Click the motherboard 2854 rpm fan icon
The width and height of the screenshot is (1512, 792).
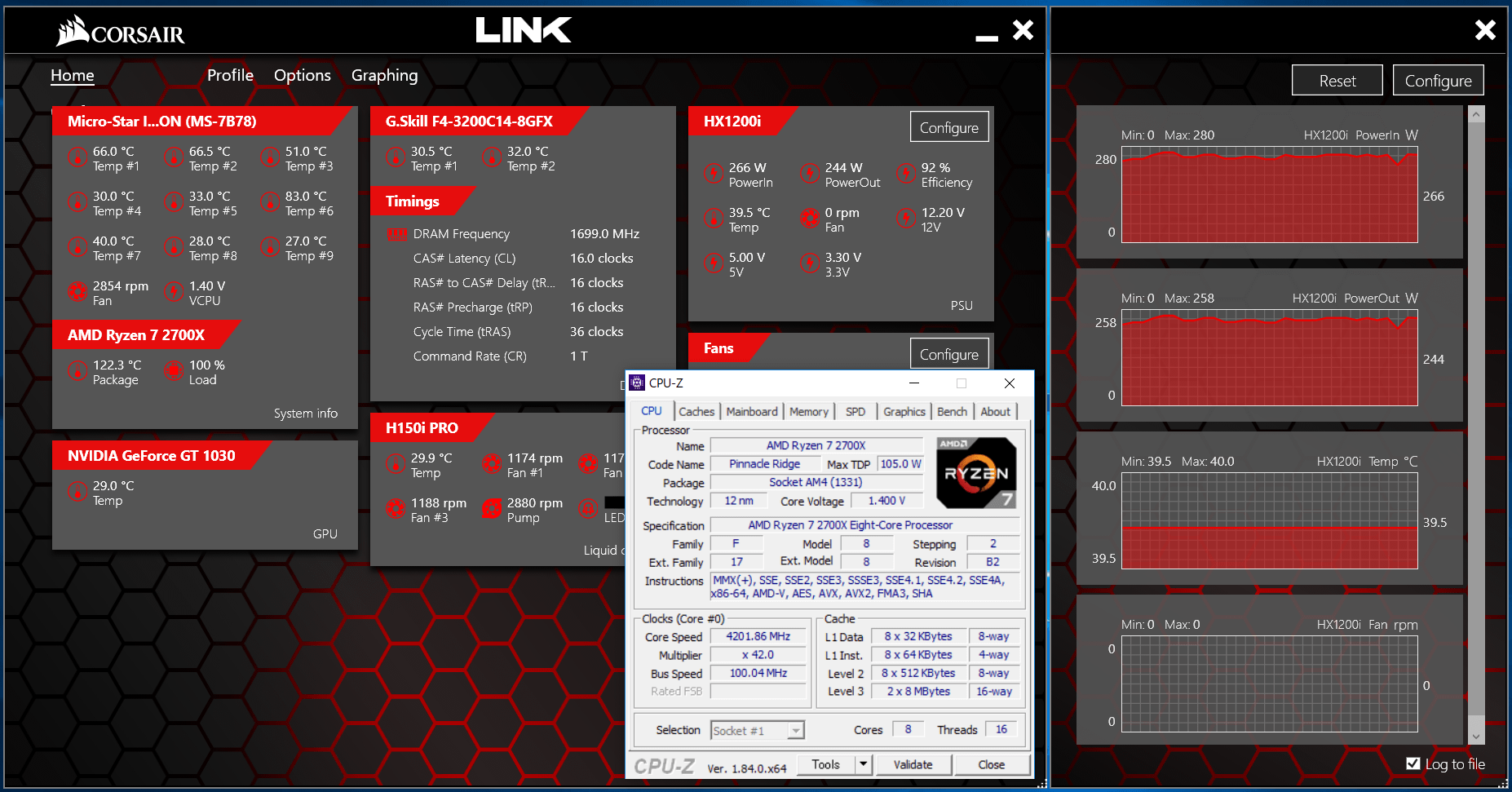click(77, 291)
